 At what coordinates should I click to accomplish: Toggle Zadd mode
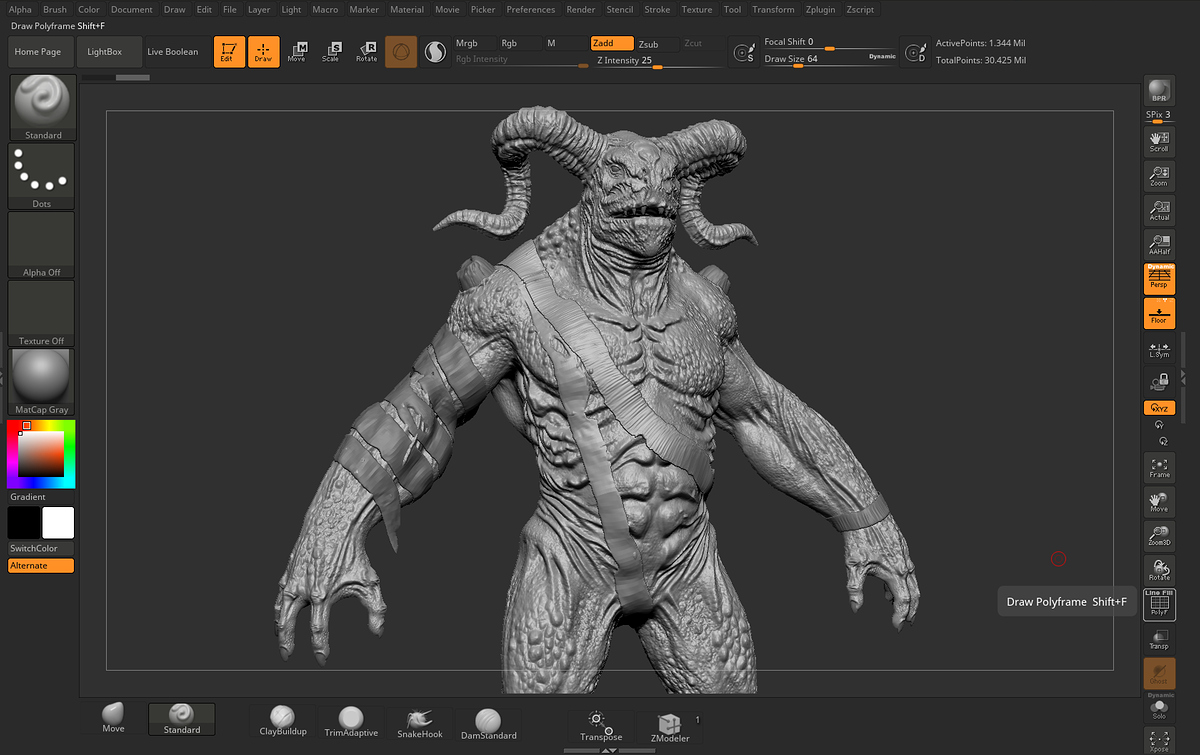(x=612, y=44)
